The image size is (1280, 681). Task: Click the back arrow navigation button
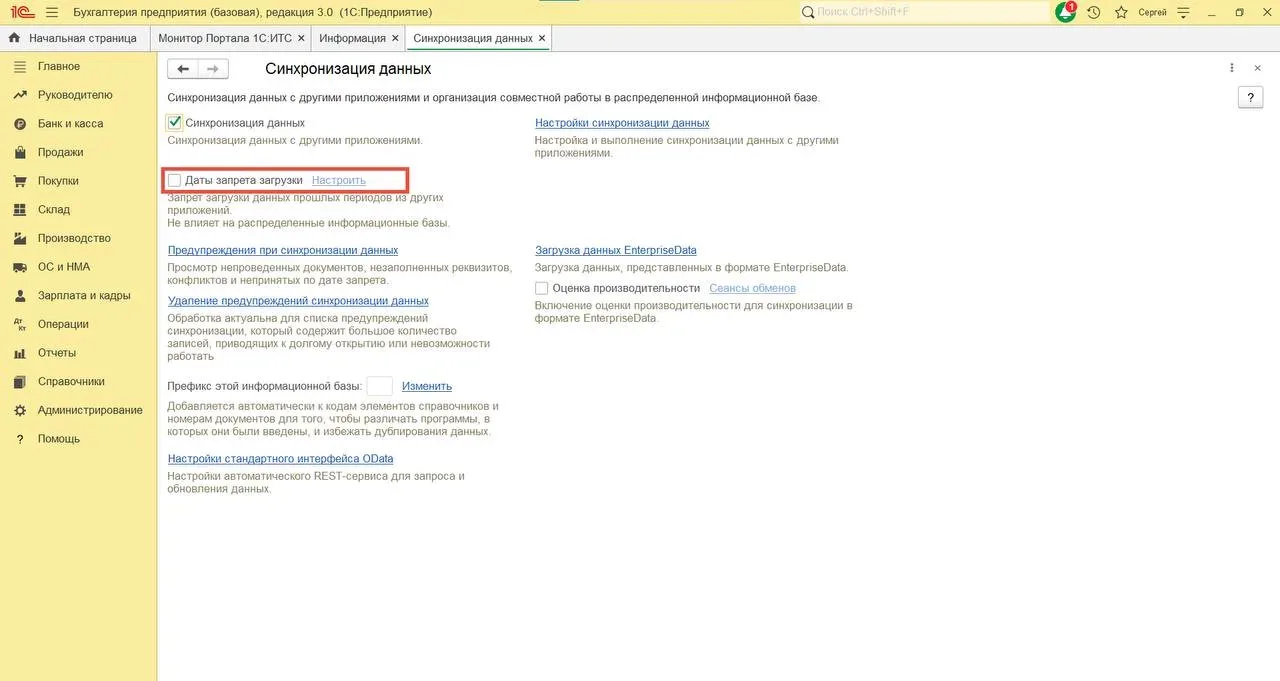(183, 69)
